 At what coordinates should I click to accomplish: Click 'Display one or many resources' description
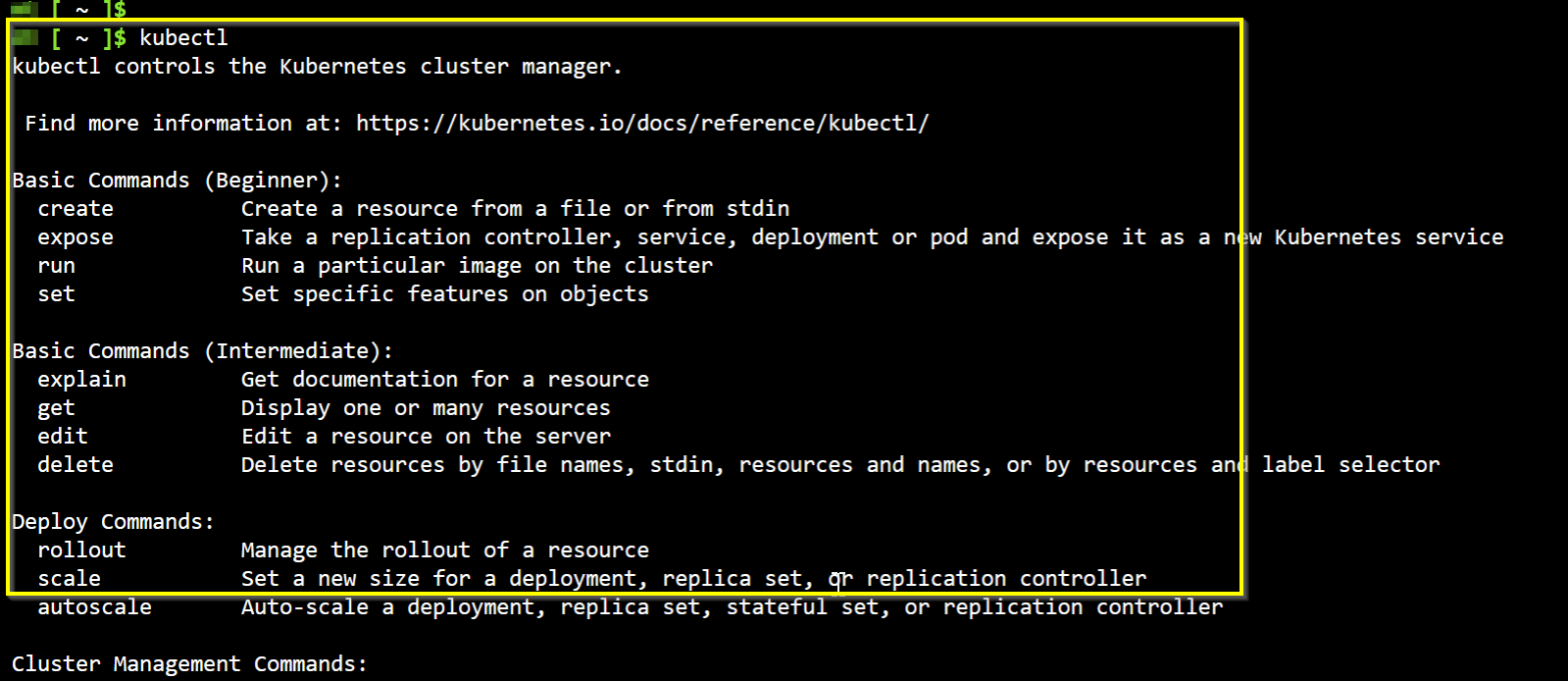(x=426, y=408)
